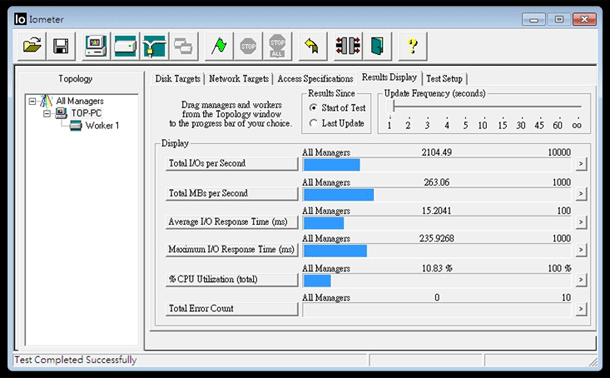Switch to Test Setup tab
Screen dimensions: 610x378
(444, 79)
